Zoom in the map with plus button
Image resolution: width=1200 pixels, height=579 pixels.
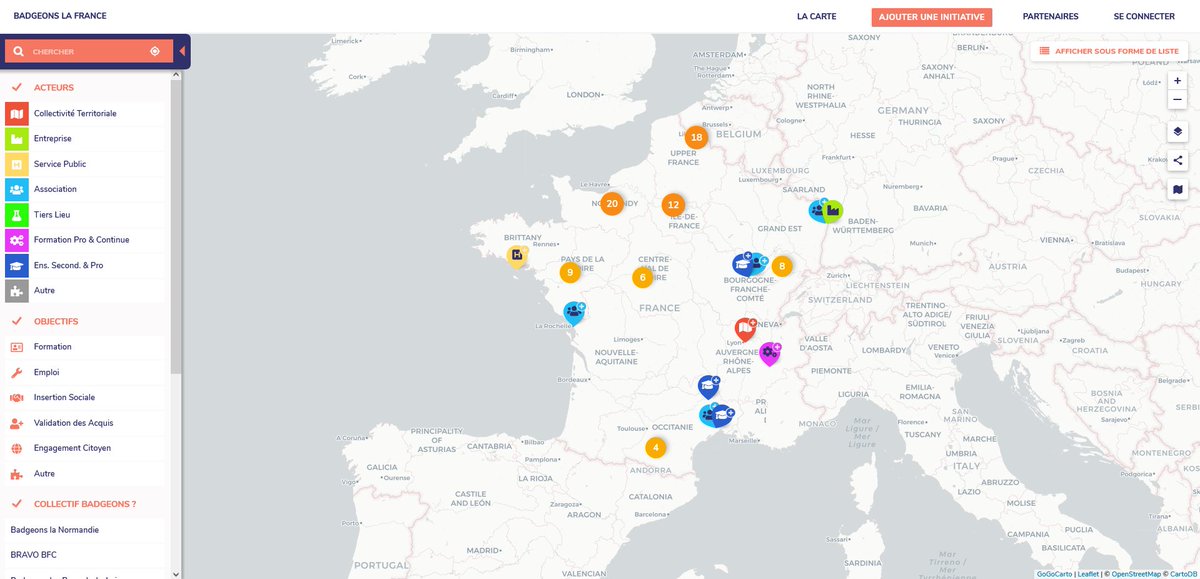(x=1177, y=81)
